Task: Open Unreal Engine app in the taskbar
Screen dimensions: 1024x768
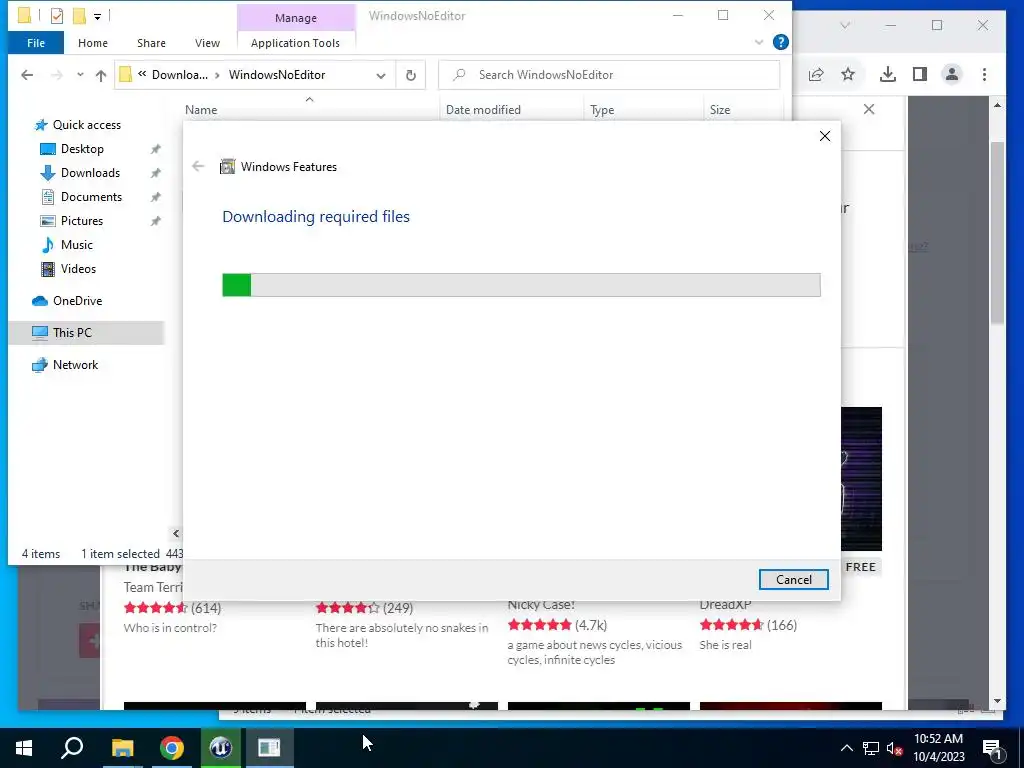Action: click(221, 748)
